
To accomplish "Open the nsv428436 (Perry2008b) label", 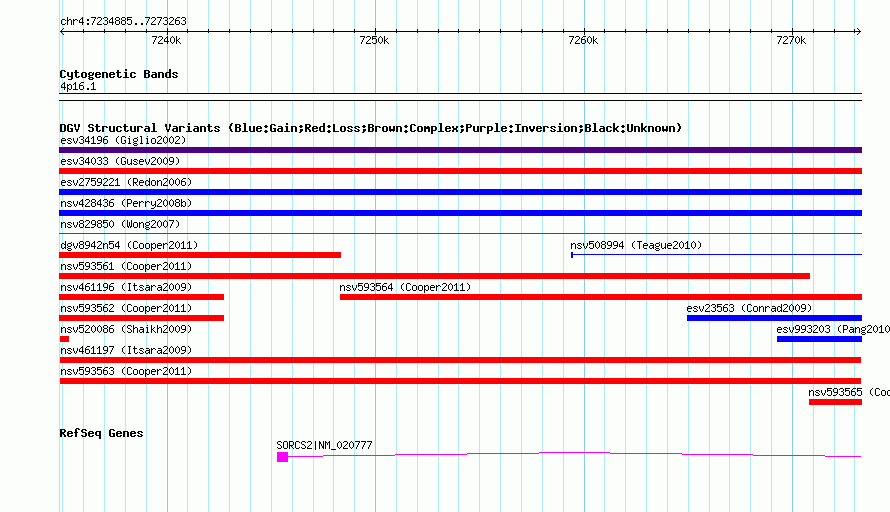I will [x=126, y=203].
